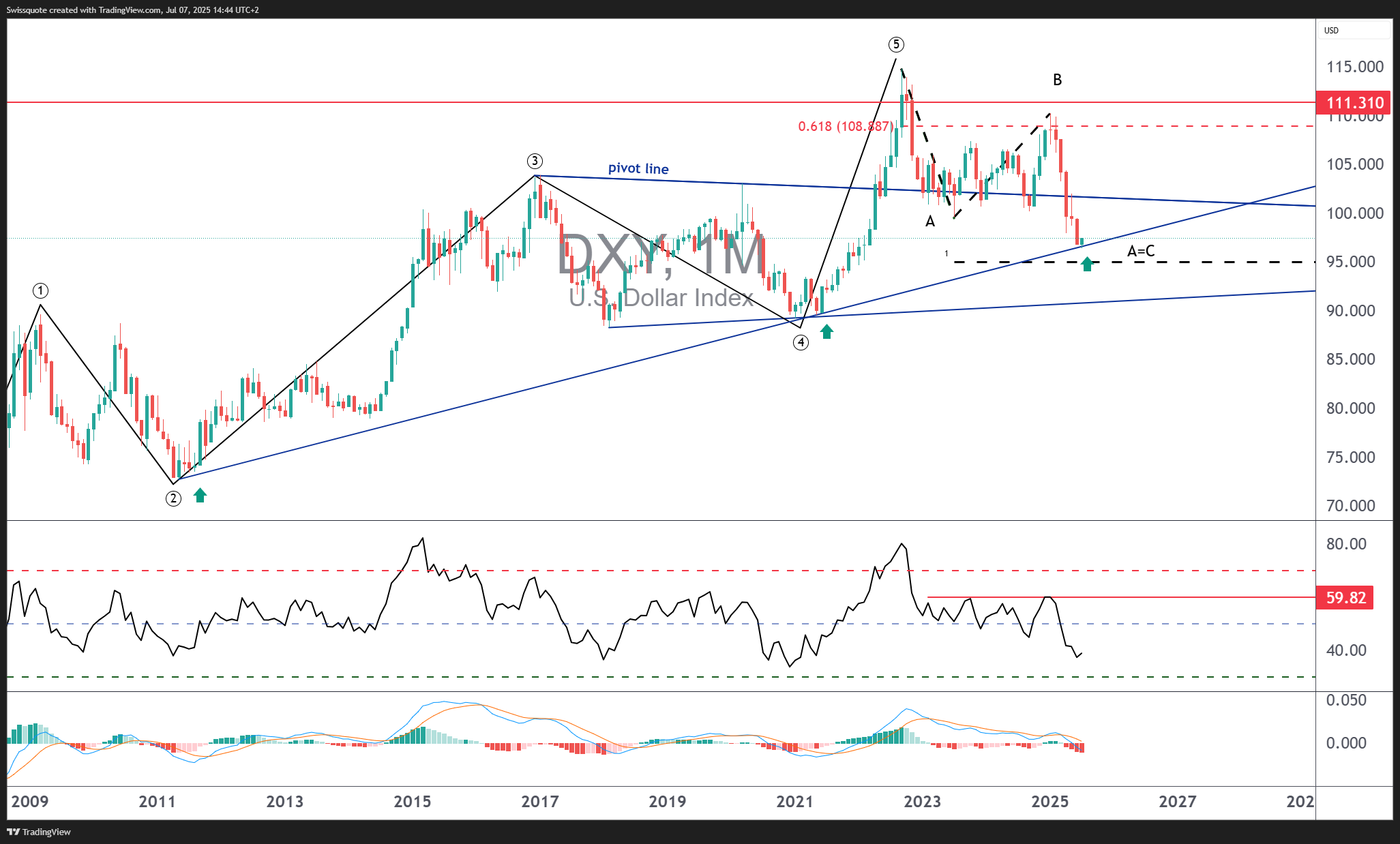
Task: Click the 2013 label on the time axis
Action: click(x=284, y=802)
